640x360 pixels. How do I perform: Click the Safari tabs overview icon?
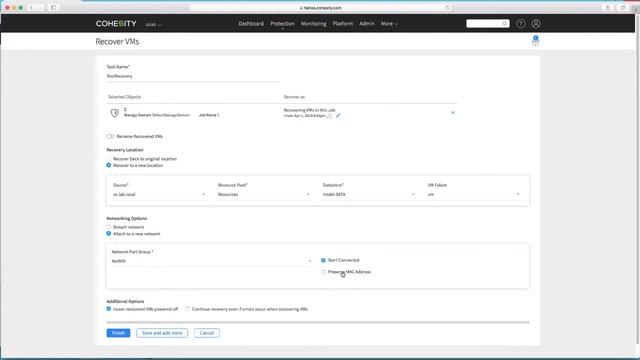(622, 8)
